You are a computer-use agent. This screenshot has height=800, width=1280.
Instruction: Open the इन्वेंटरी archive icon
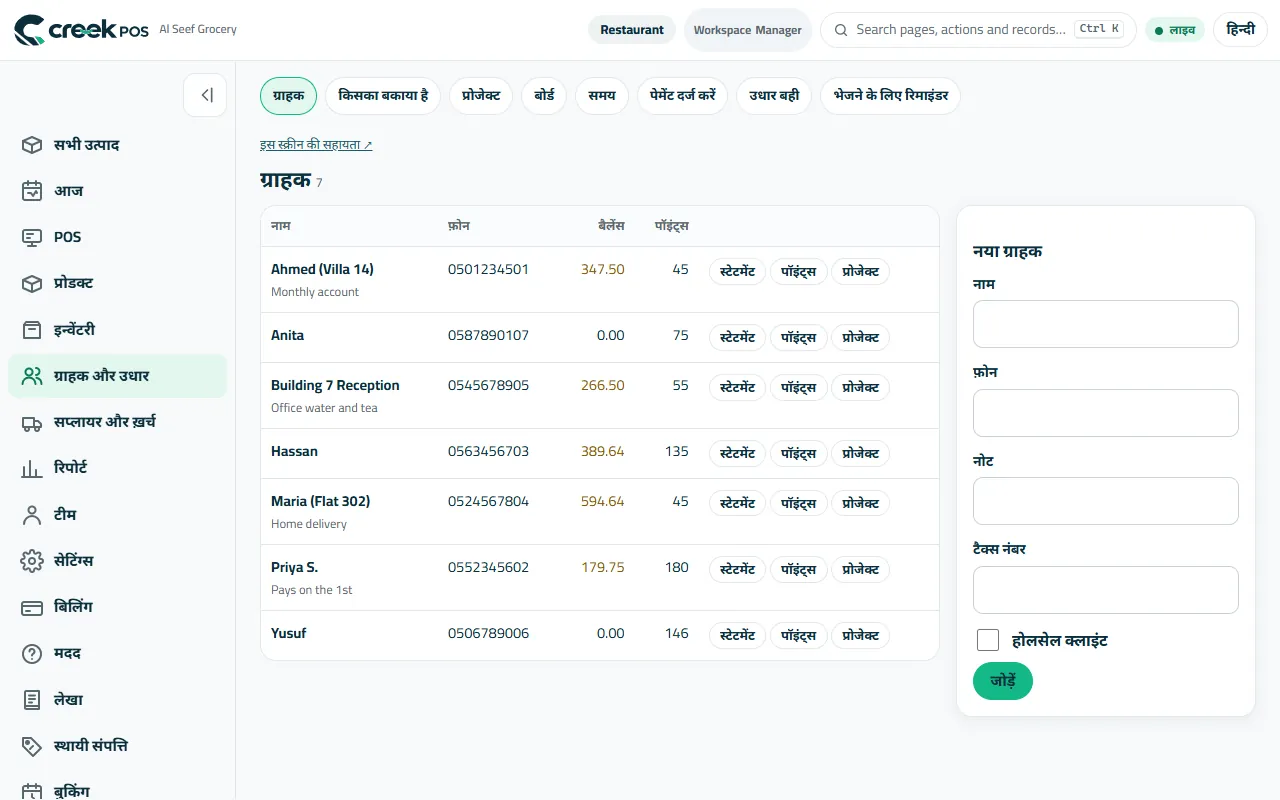(x=32, y=330)
